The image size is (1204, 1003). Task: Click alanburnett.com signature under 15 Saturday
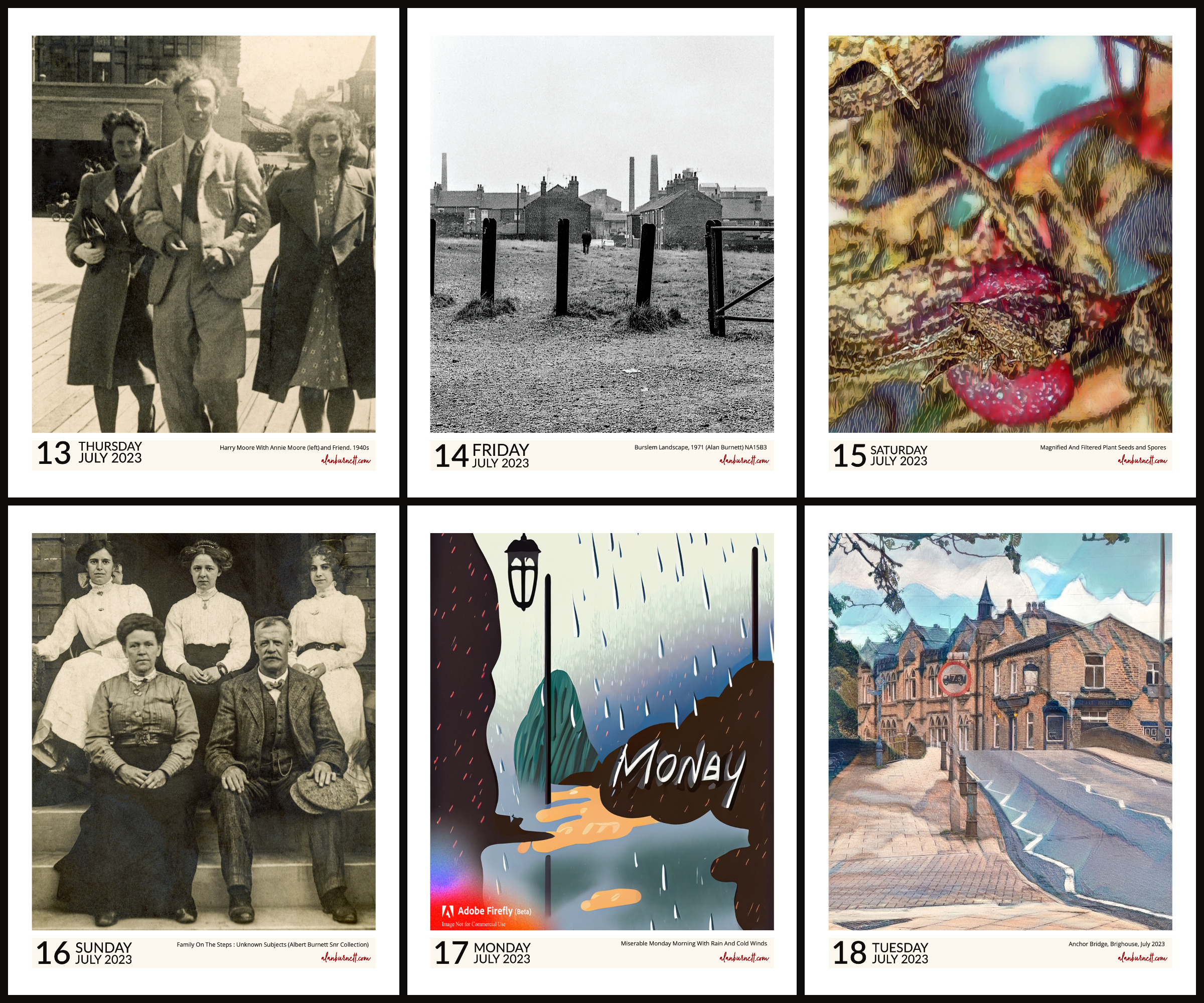coord(1142,460)
